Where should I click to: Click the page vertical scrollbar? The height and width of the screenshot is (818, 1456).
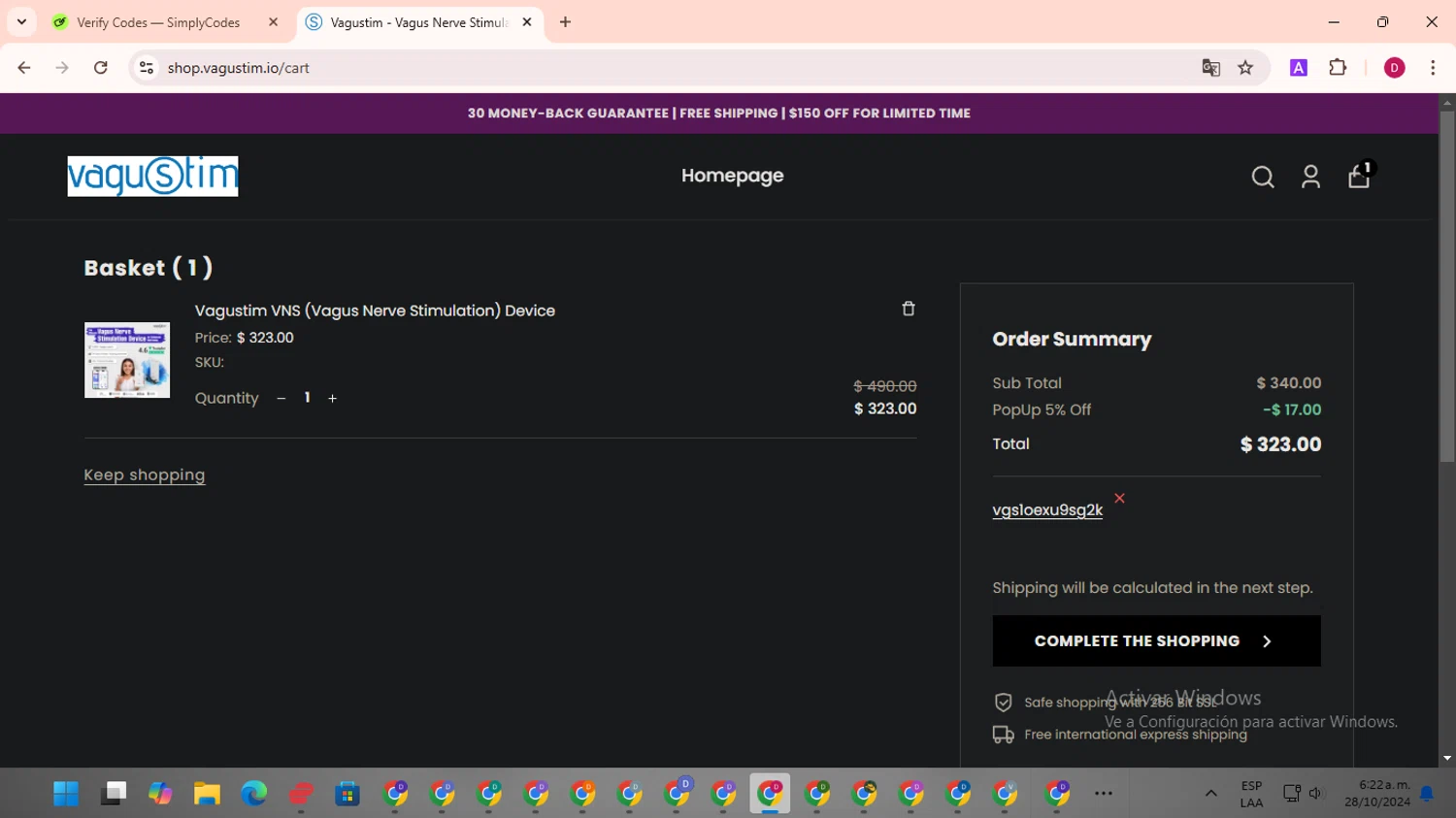[x=1447, y=286]
